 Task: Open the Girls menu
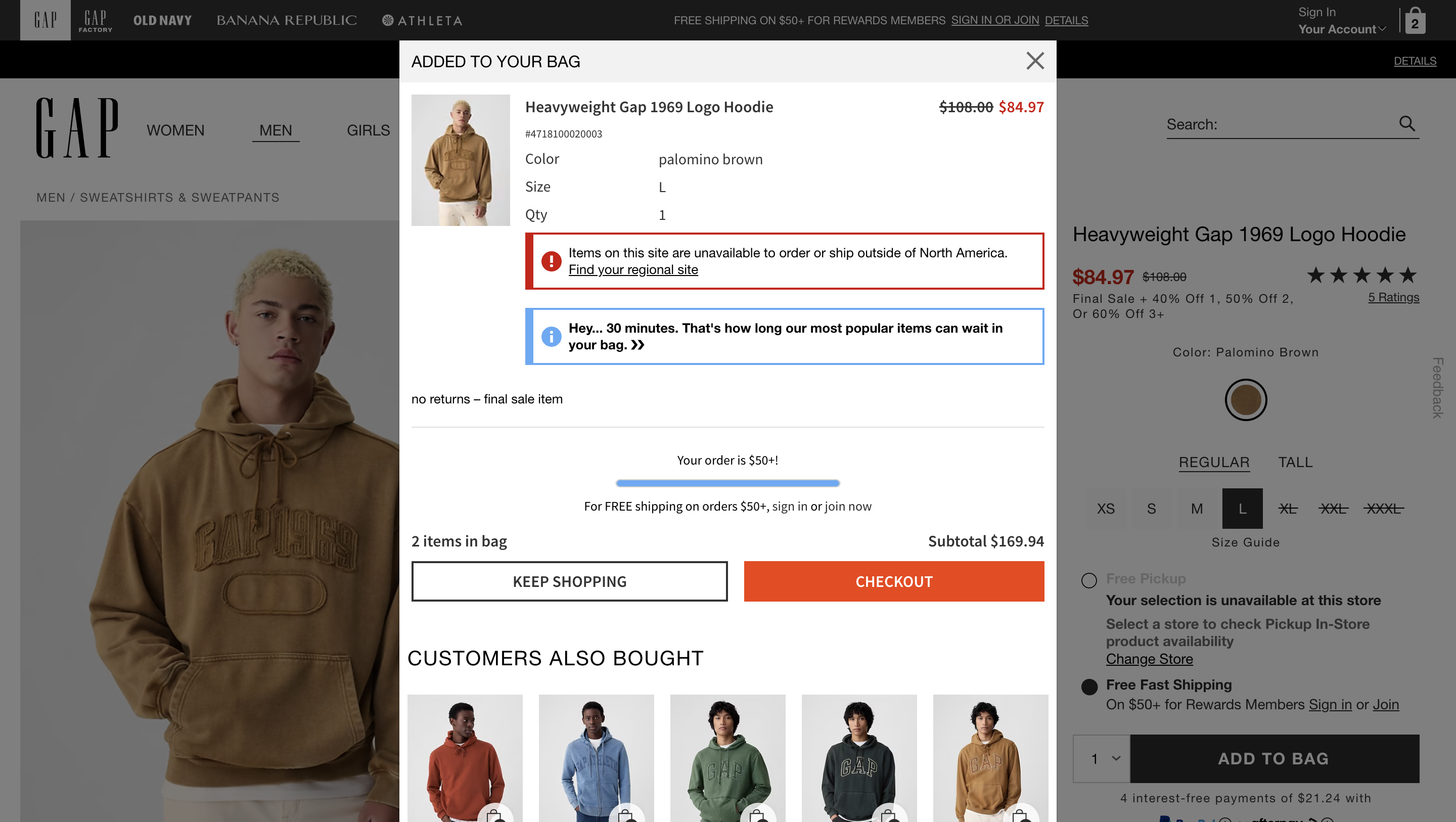(x=368, y=130)
